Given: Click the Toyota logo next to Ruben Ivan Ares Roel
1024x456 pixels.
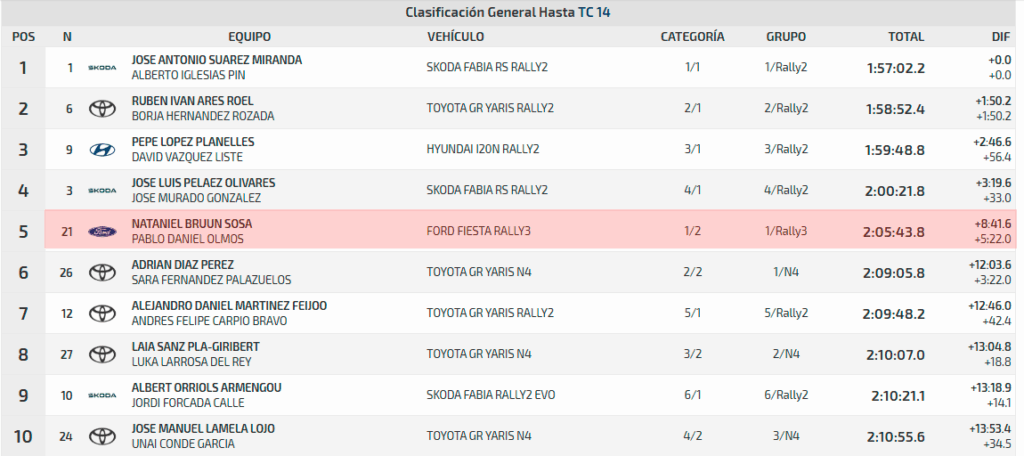Looking at the screenshot, I should tap(103, 108).
